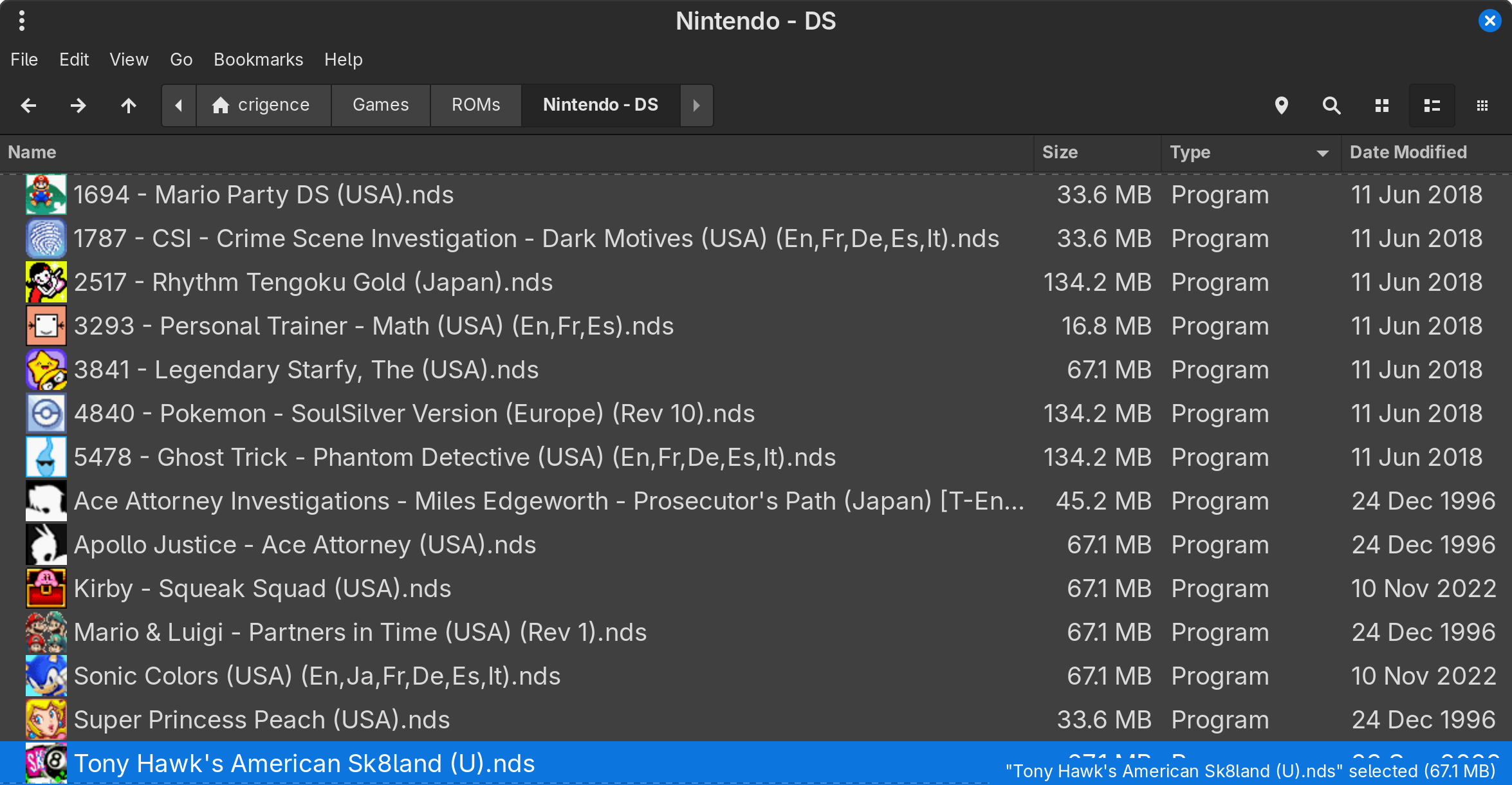Click Type column sort arrow
The image size is (1512, 785).
pyautogui.click(x=1322, y=153)
